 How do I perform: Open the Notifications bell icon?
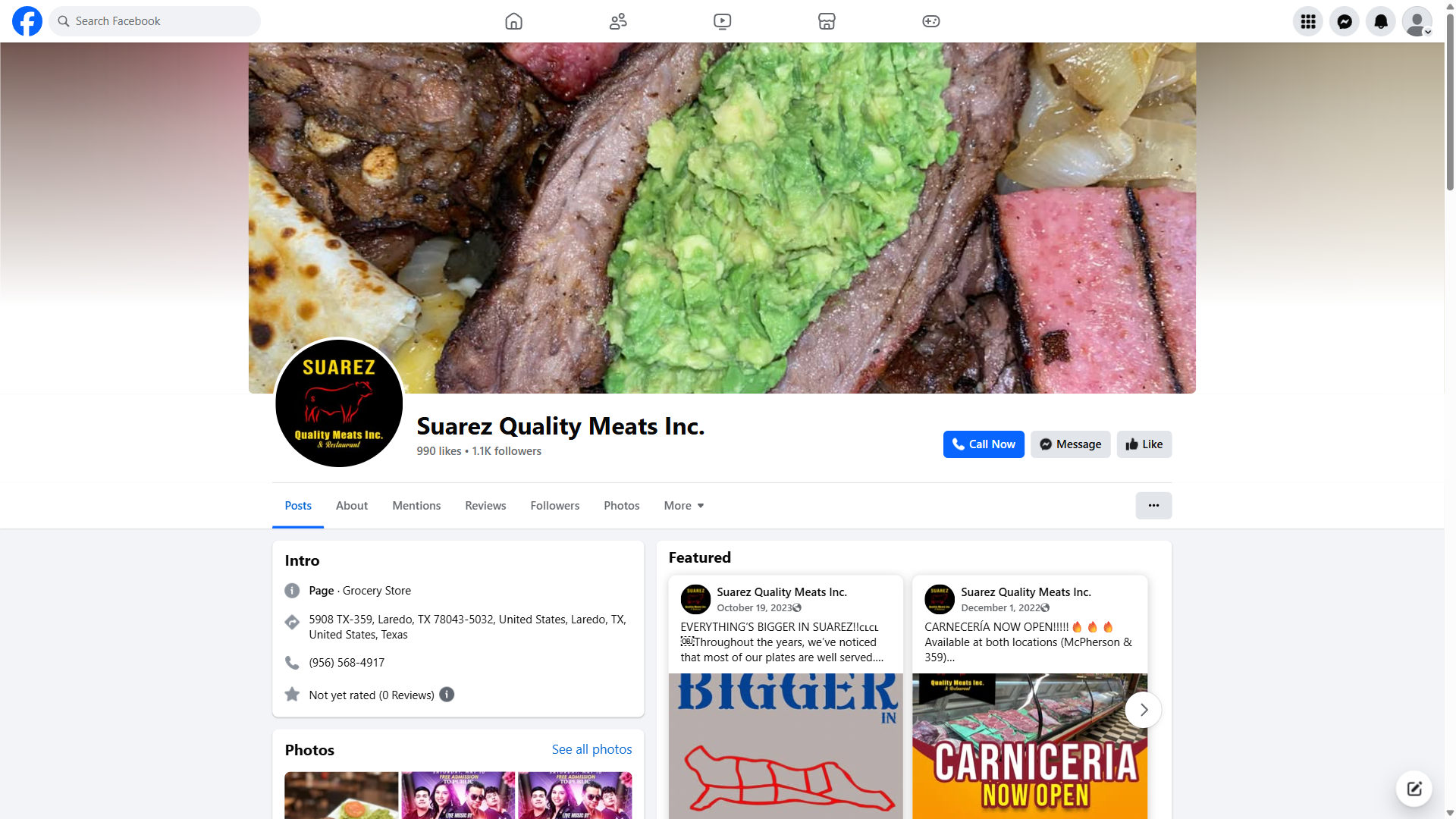click(1381, 21)
